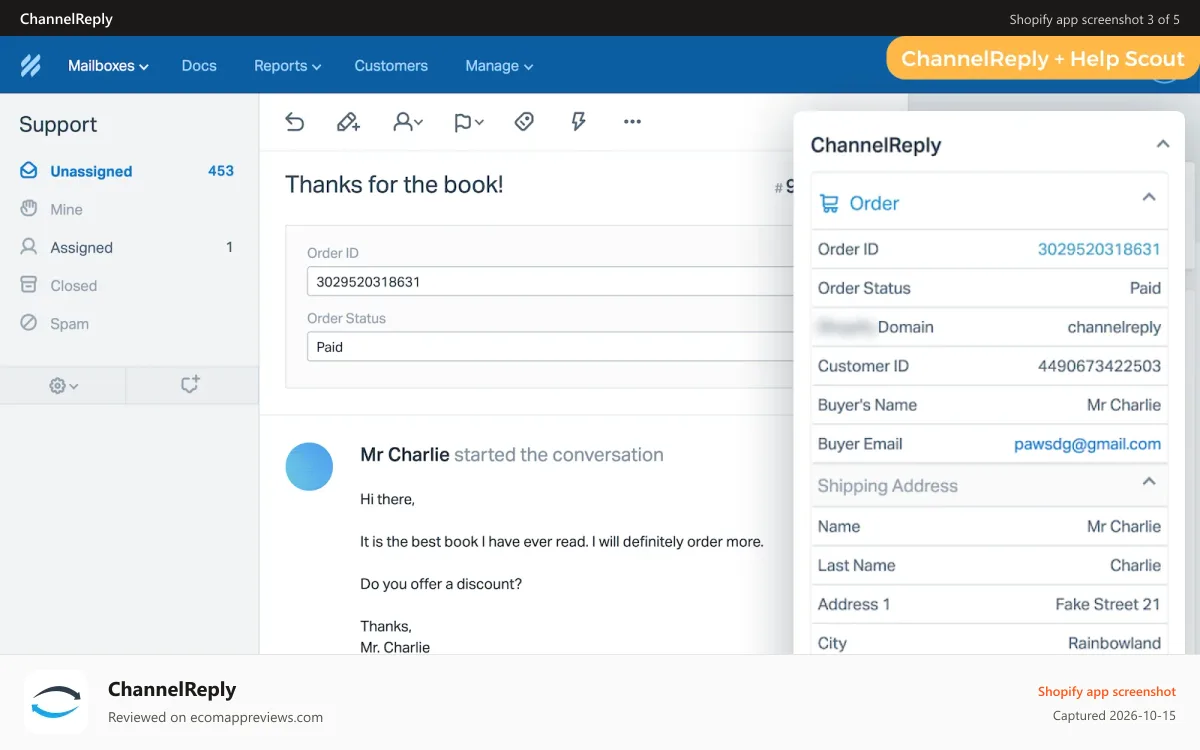This screenshot has width=1200, height=750.
Task: Click the Mine hand icon
Action: [29, 209]
